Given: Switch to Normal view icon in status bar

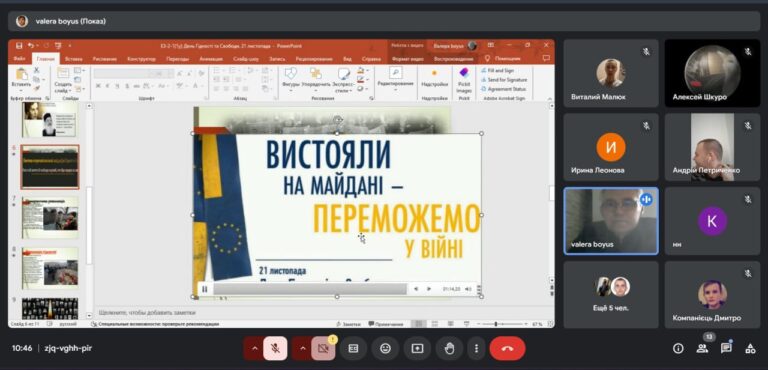Looking at the screenshot, I should pos(418,324).
